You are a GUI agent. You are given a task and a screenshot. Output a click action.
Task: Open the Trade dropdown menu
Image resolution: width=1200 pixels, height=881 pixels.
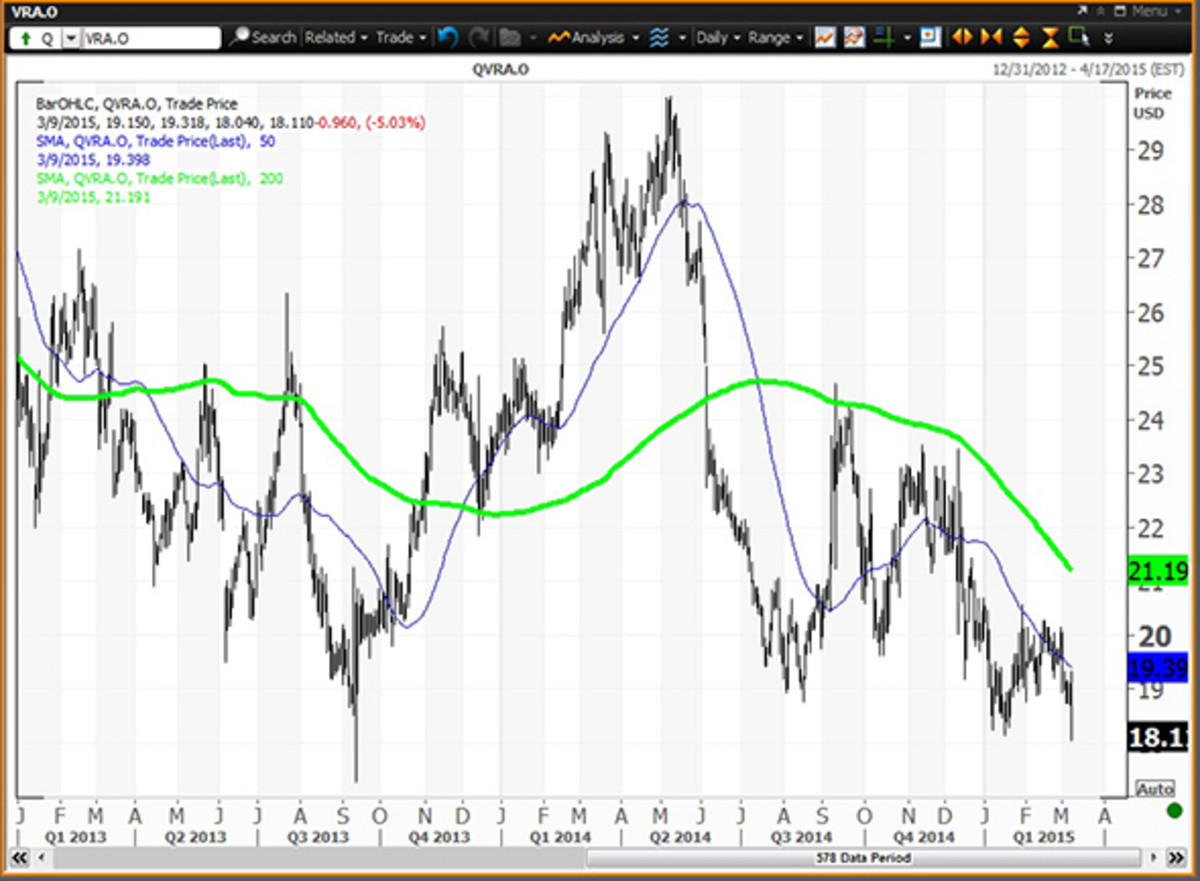[400, 37]
